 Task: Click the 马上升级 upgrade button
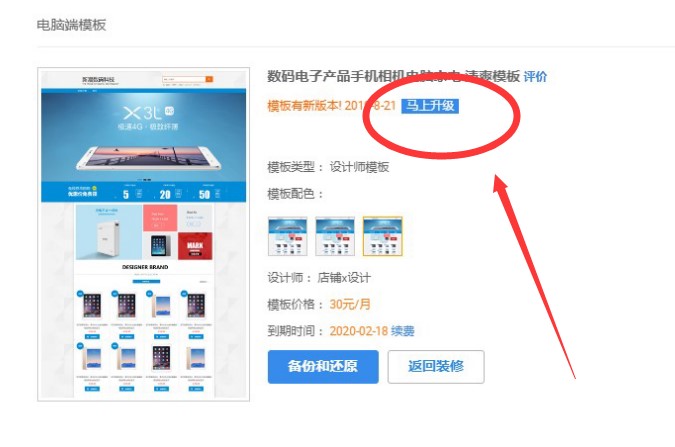tap(430, 106)
